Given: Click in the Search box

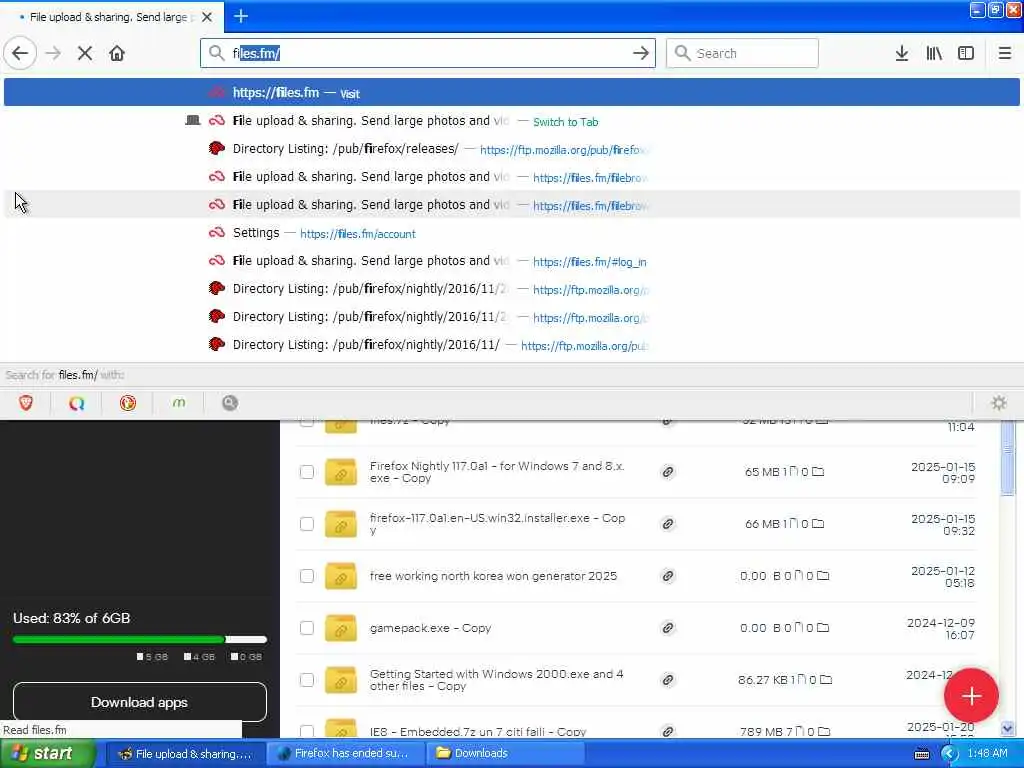Looking at the screenshot, I should [x=742, y=53].
